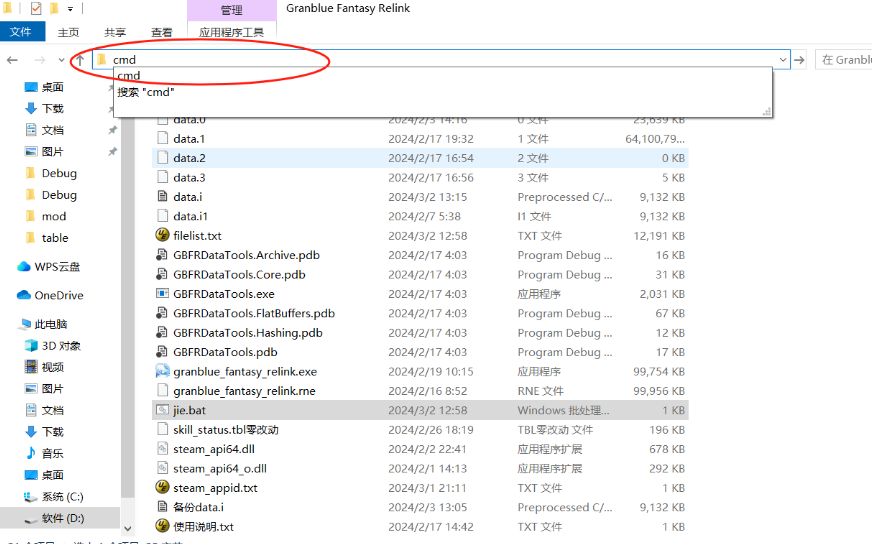The width and height of the screenshot is (872, 544).
Task: Select data.1 file
Action: pyautogui.click(x=189, y=139)
